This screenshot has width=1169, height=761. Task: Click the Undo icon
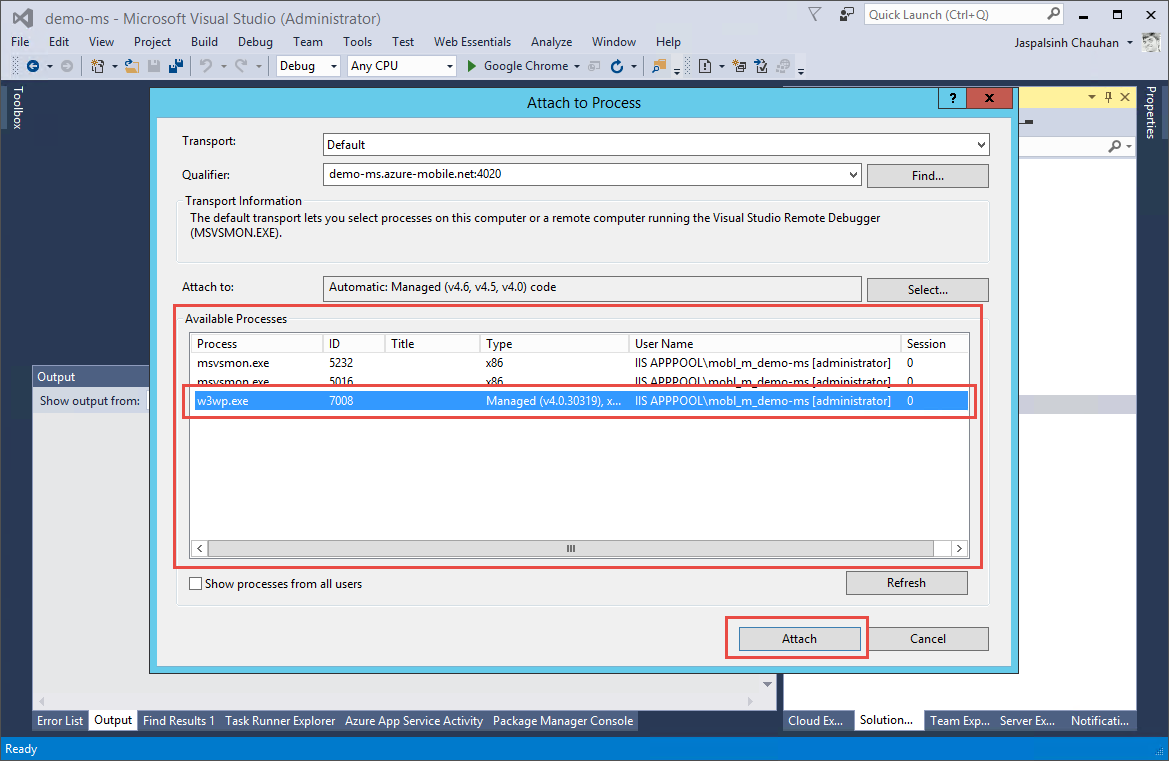point(206,66)
